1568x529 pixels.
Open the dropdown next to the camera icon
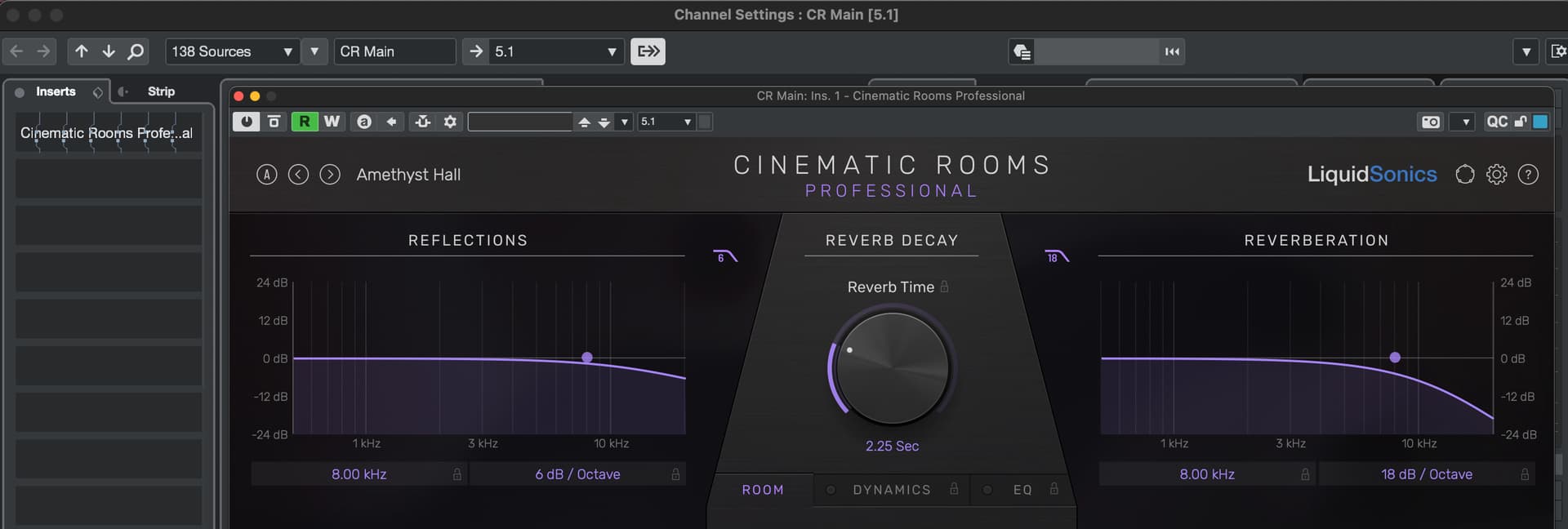(1466, 122)
